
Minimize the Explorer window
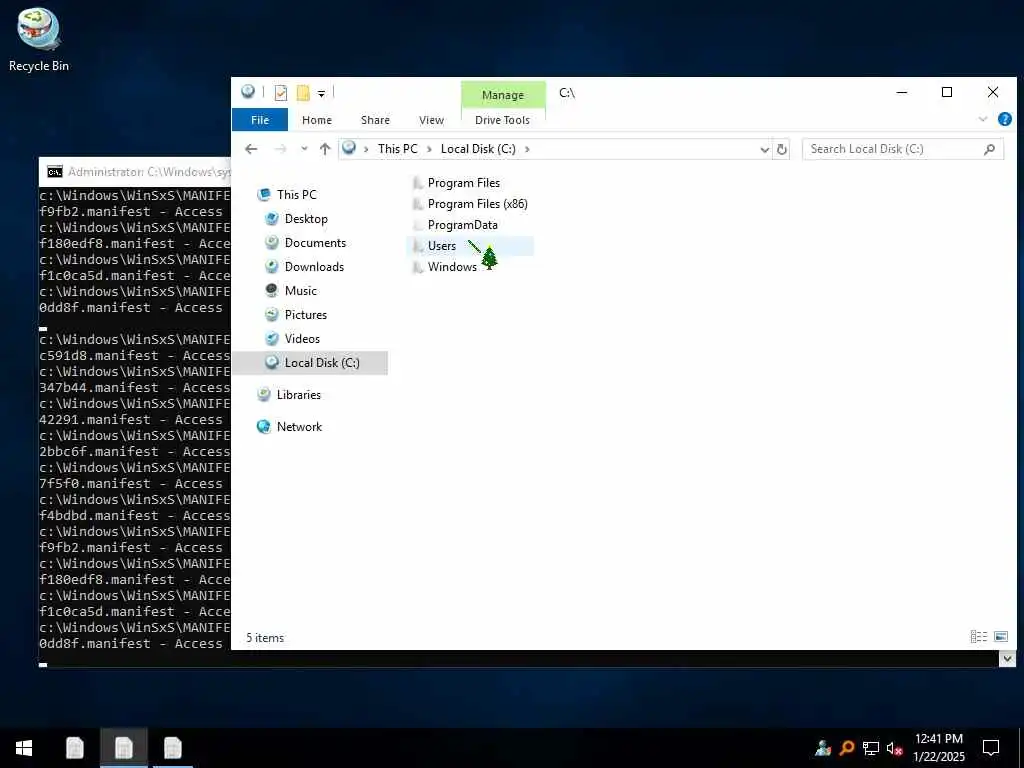point(902,92)
